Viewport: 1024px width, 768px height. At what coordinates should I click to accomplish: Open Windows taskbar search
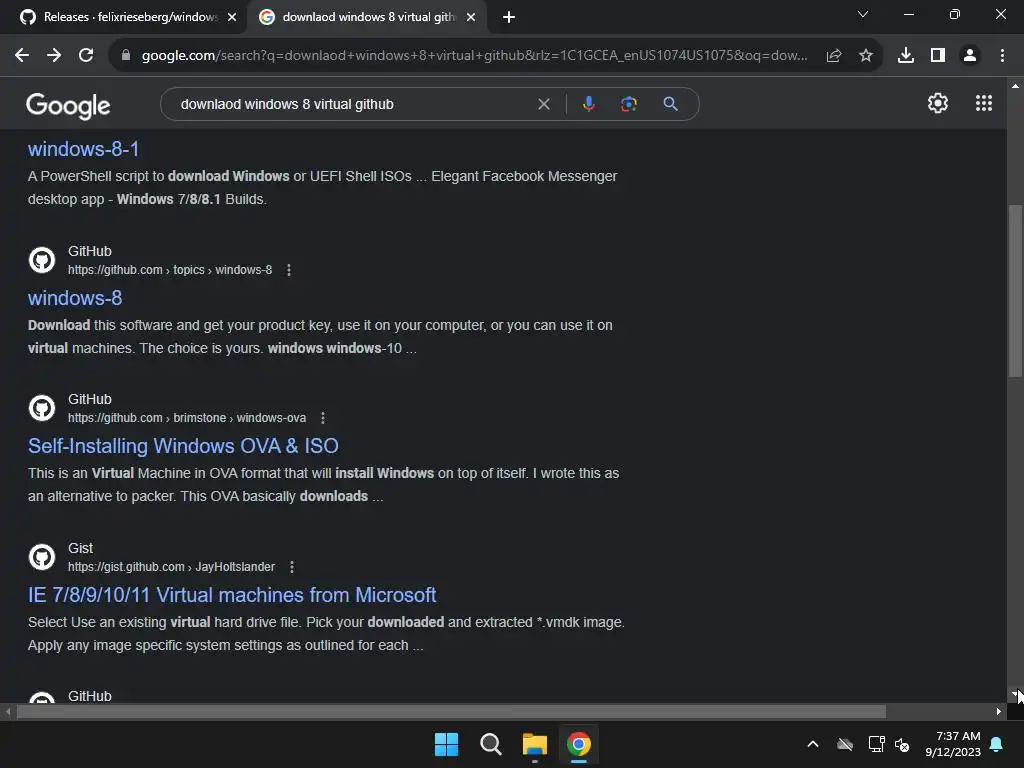[490, 744]
